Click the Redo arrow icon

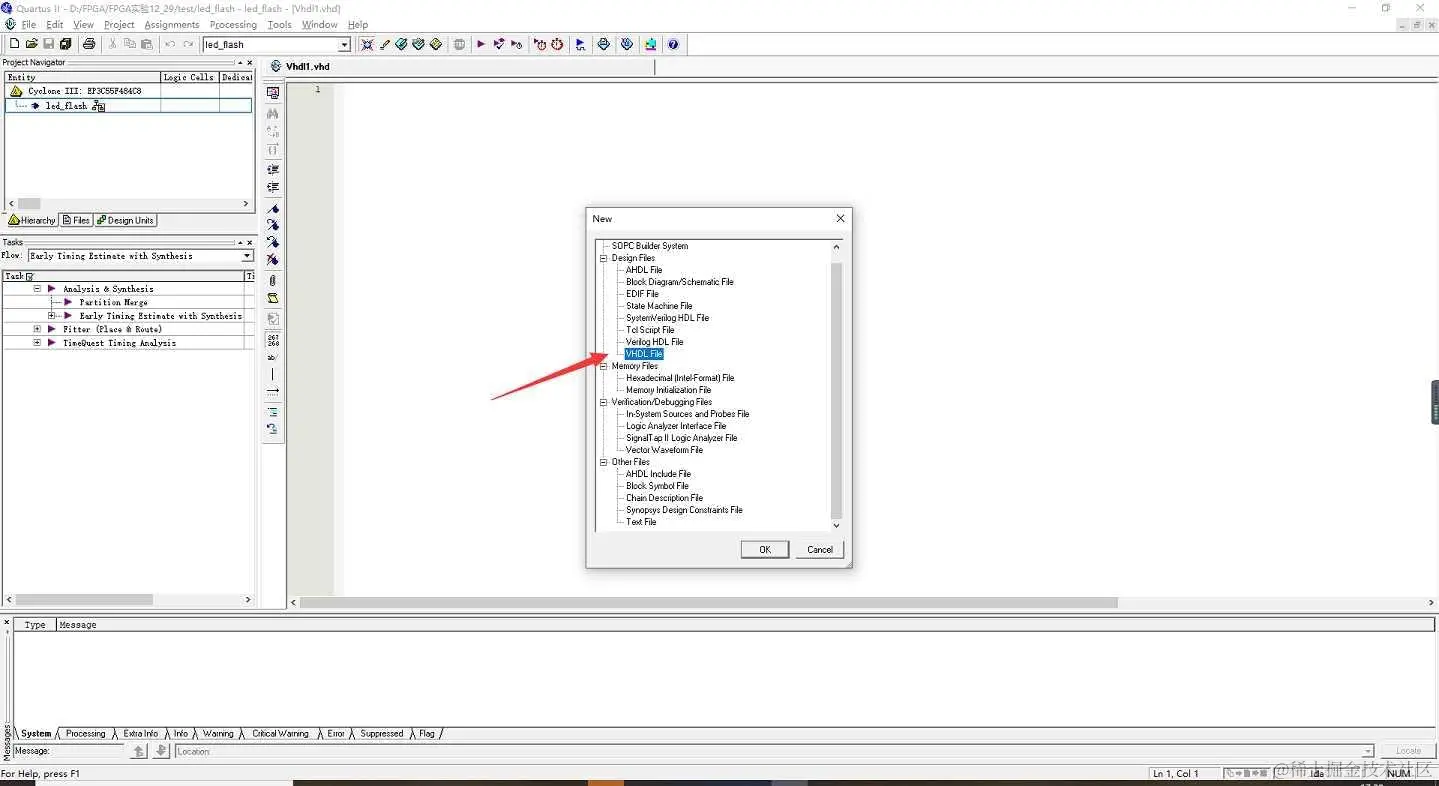(x=188, y=44)
